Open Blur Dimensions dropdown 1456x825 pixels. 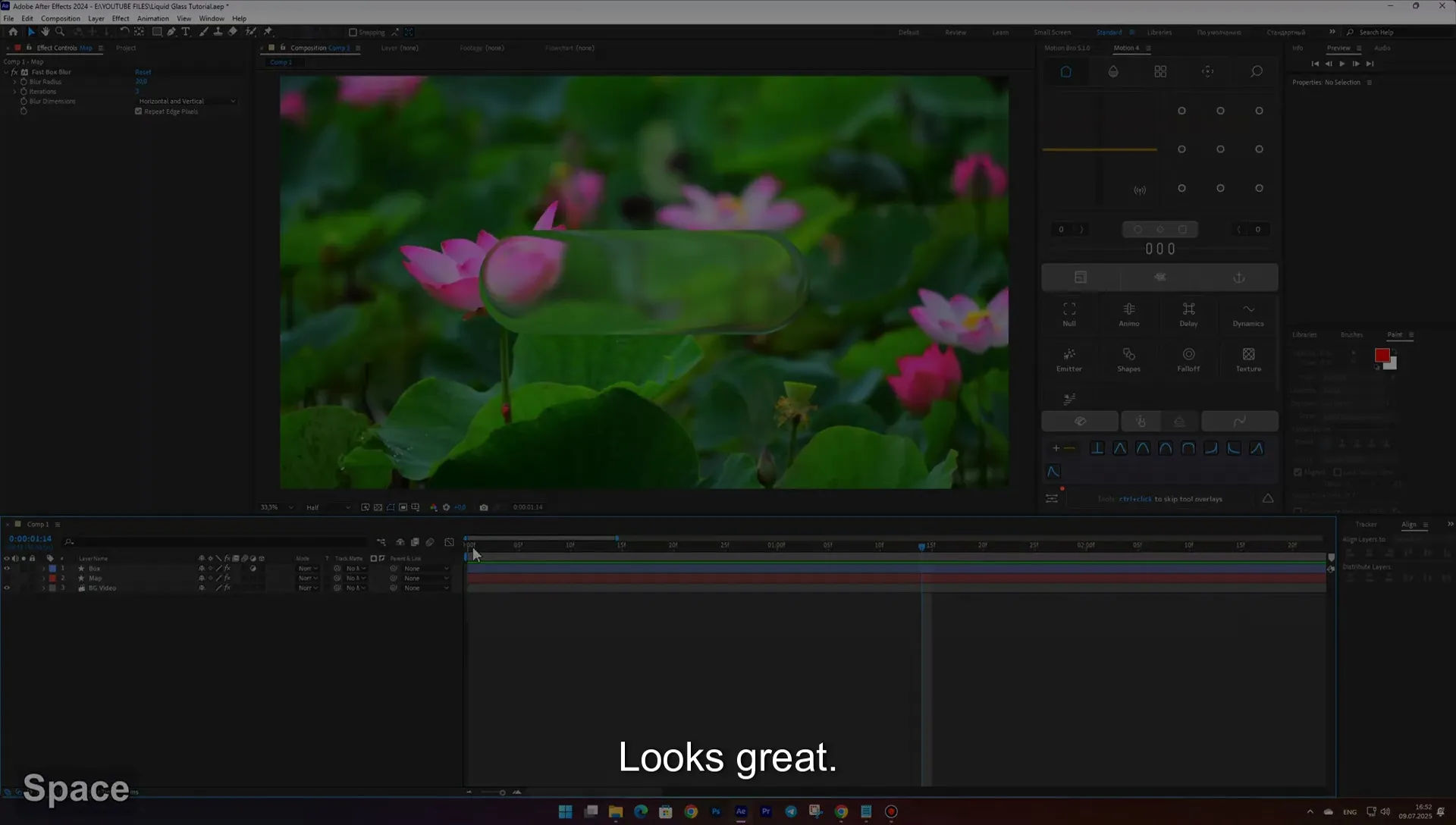pos(187,101)
